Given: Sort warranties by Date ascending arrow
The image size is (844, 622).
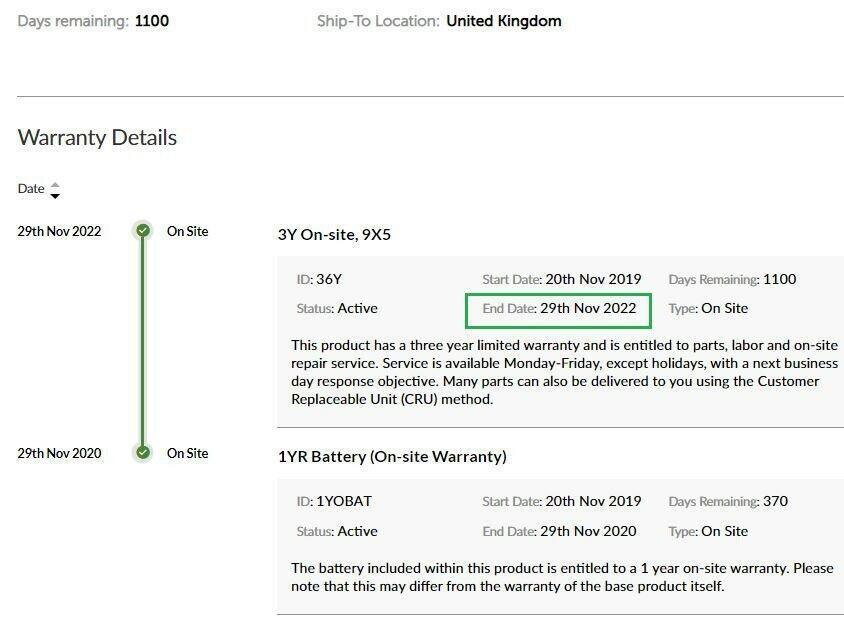Looking at the screenshot, I should [x=55, y=185].
